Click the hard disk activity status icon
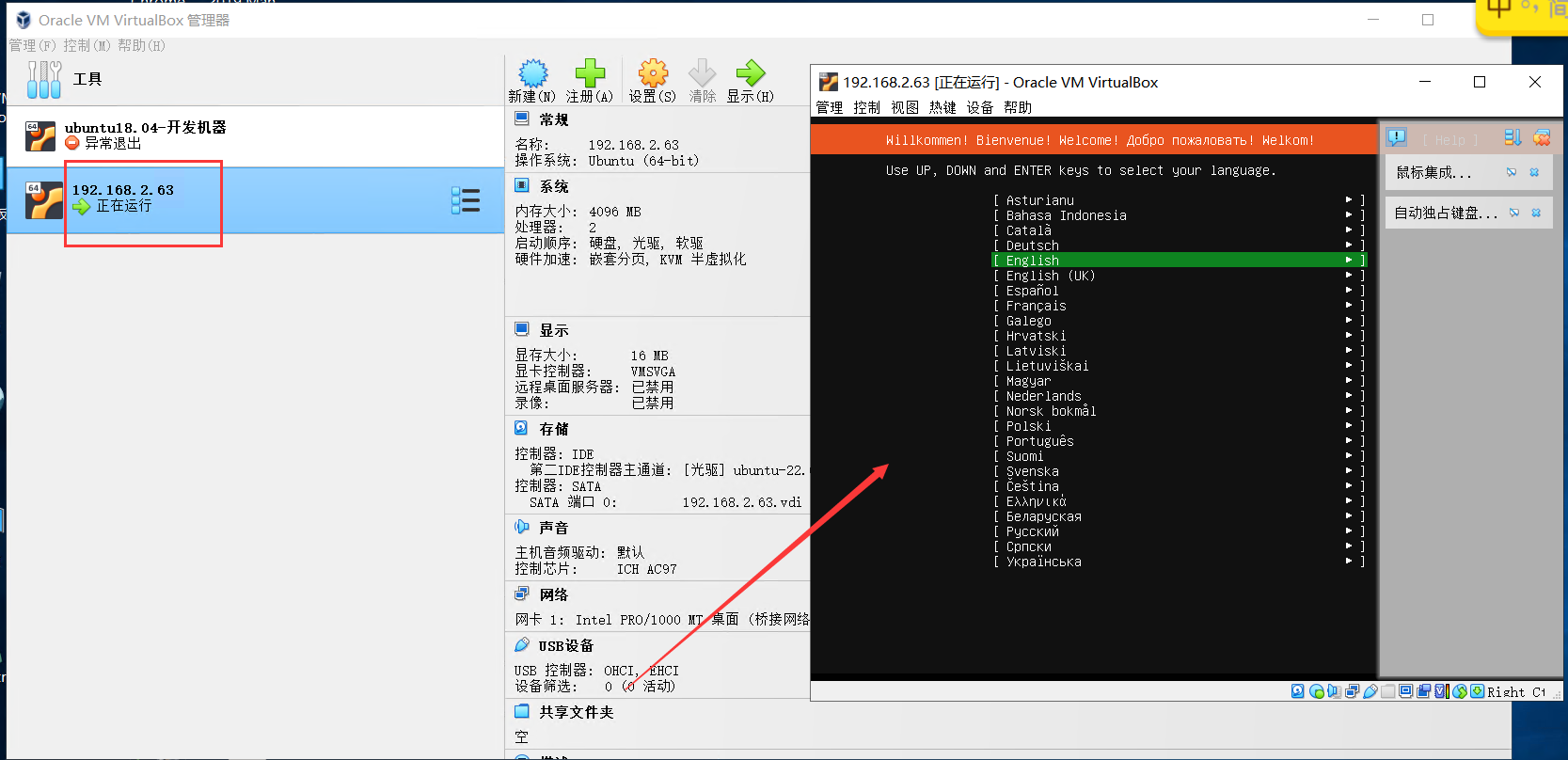 tap(1298, 691)
